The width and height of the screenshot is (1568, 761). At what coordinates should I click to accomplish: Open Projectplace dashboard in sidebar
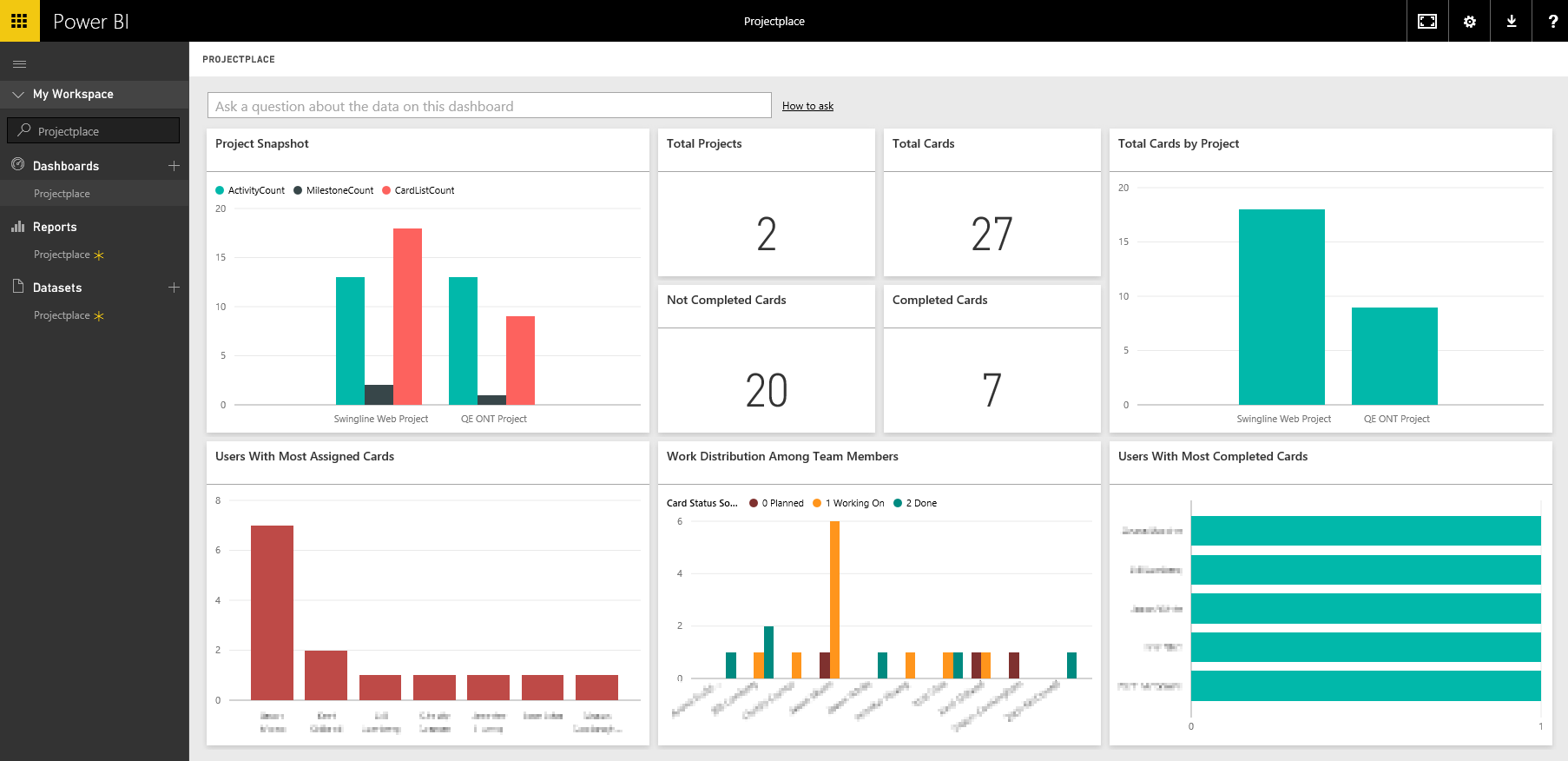(62, 194)
